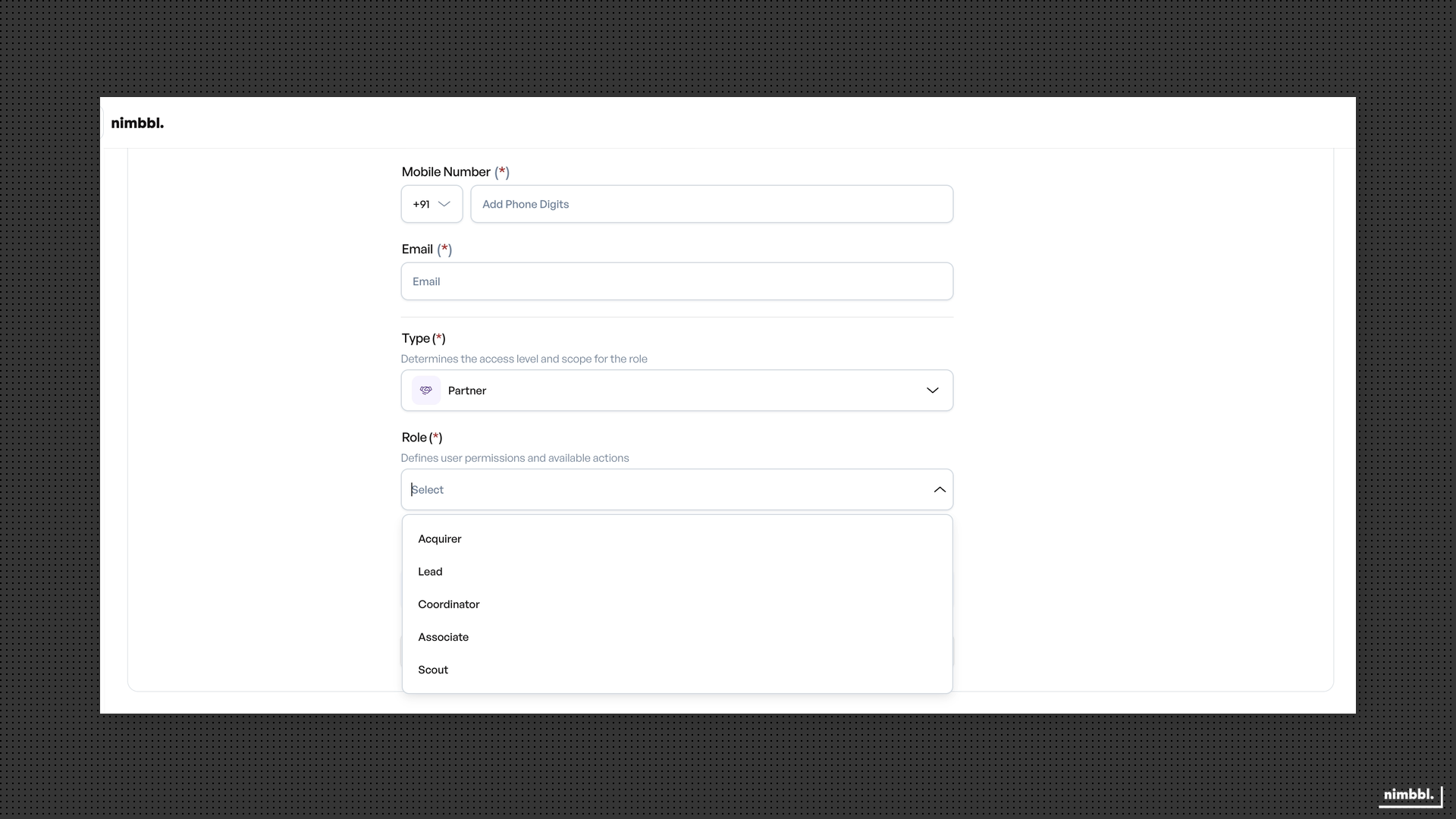Click the Type dropdown chevron arrow

point(934,390)
